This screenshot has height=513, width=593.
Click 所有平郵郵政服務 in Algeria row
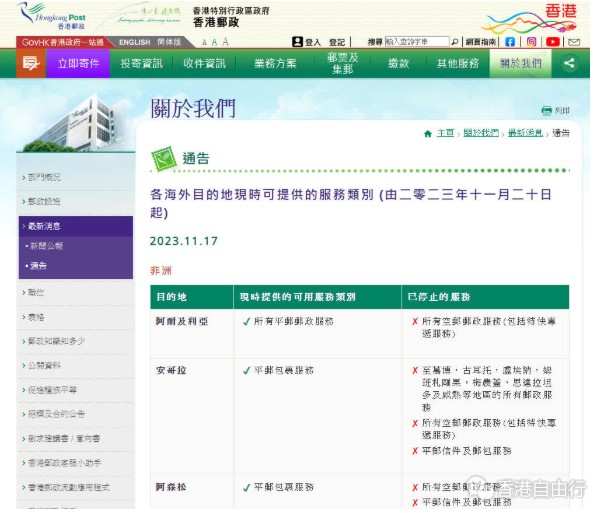click(293, 322)
